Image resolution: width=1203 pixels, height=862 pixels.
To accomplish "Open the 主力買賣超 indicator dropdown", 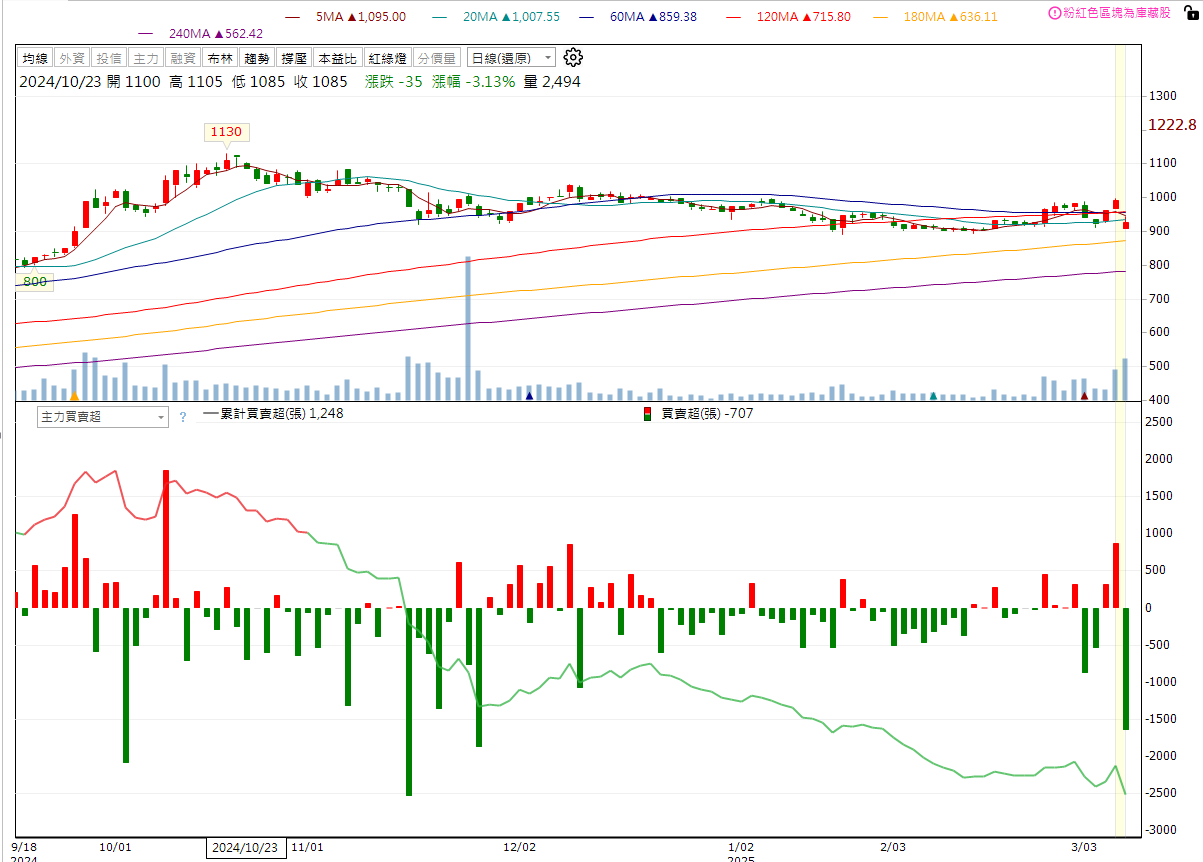I will tap(102, 417).
